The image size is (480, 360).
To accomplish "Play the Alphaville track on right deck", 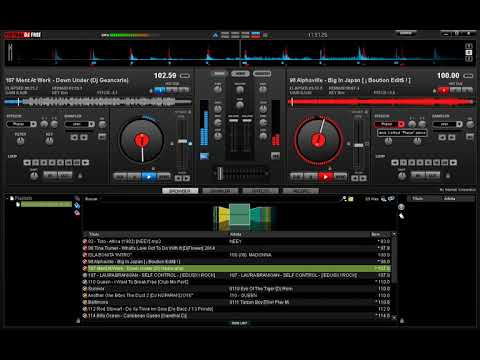I will tap(326, 177).
